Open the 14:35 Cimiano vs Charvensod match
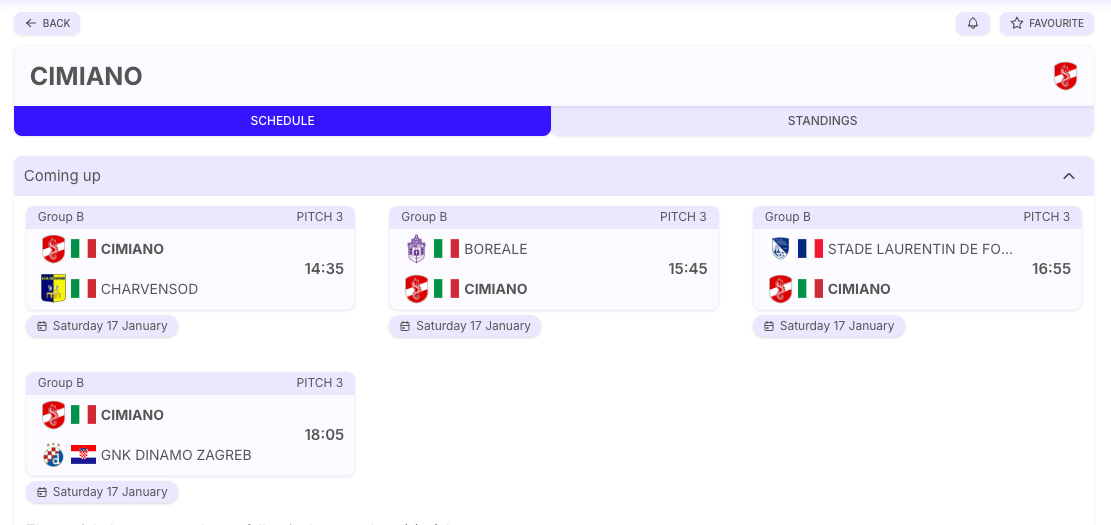 190,268
